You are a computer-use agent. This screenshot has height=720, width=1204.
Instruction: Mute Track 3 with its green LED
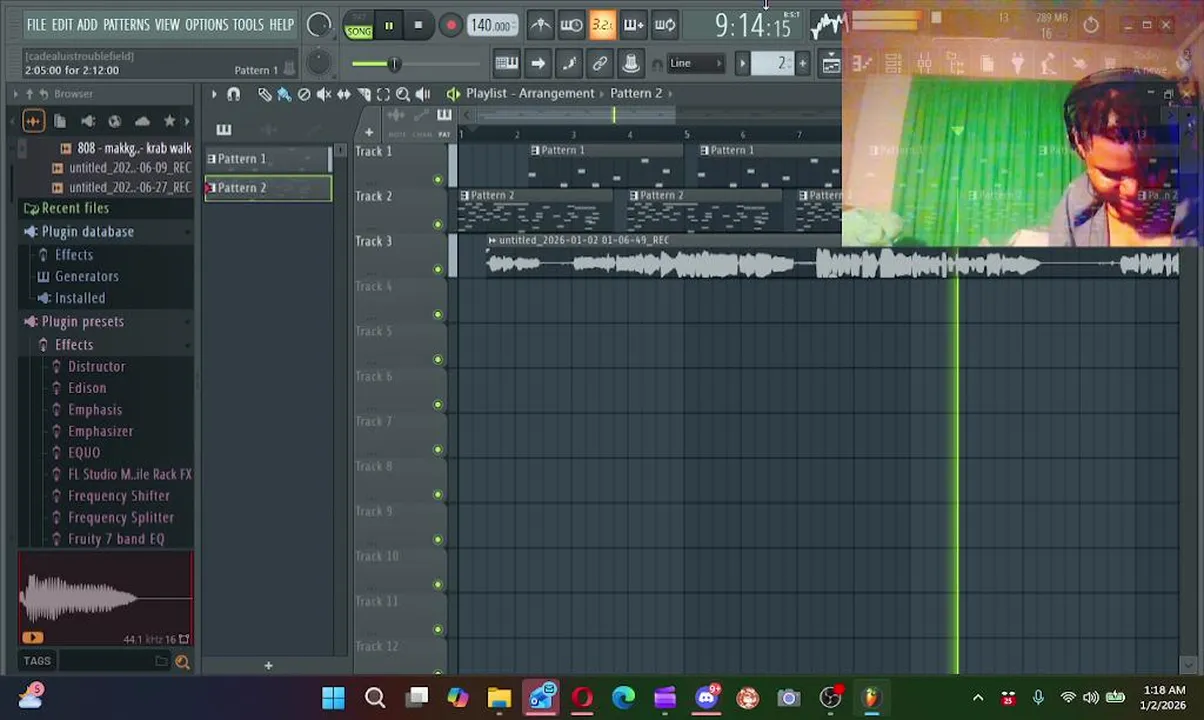coord(437,270)
